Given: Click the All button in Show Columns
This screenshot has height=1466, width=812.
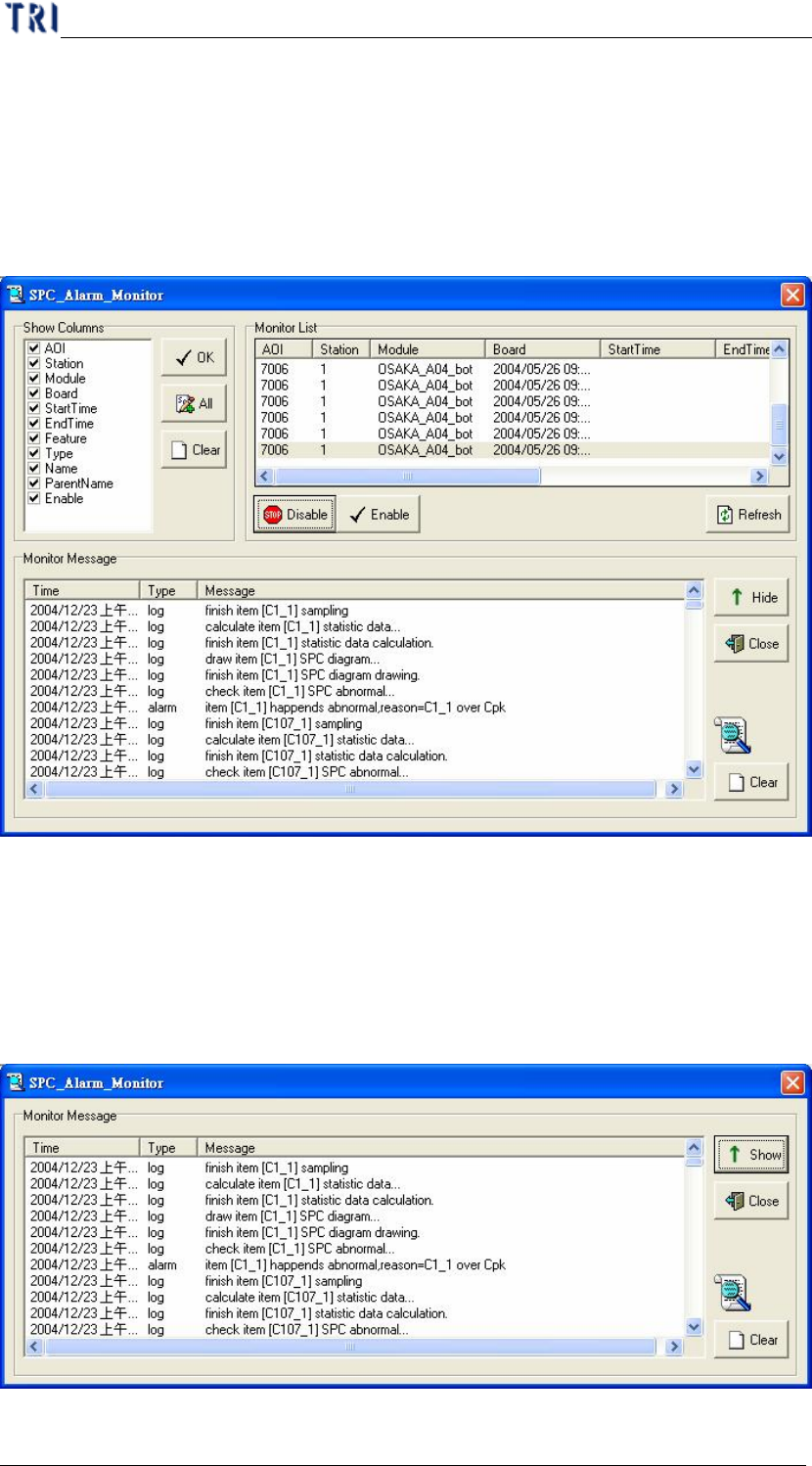Looking at the screenshot, I should [x=194, y=403].
